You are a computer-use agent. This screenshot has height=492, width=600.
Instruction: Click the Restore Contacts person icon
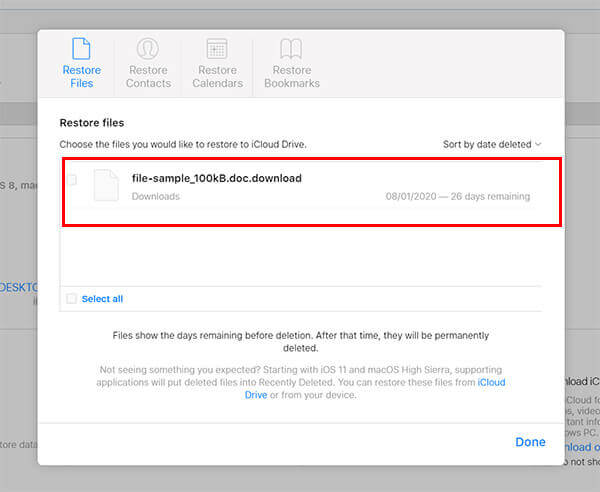[148, 49]
